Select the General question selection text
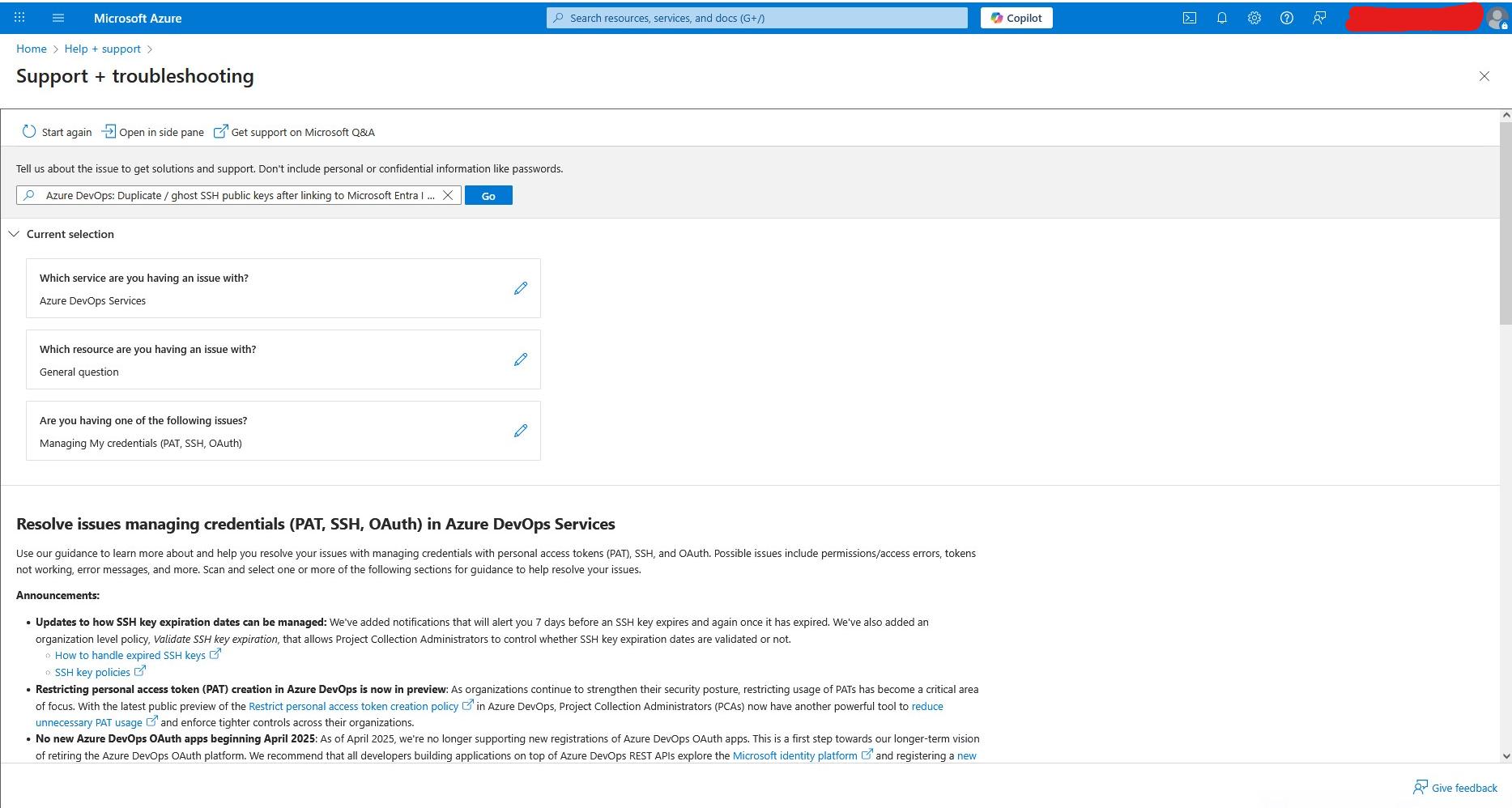1512x808 pixels. (79, 372)
